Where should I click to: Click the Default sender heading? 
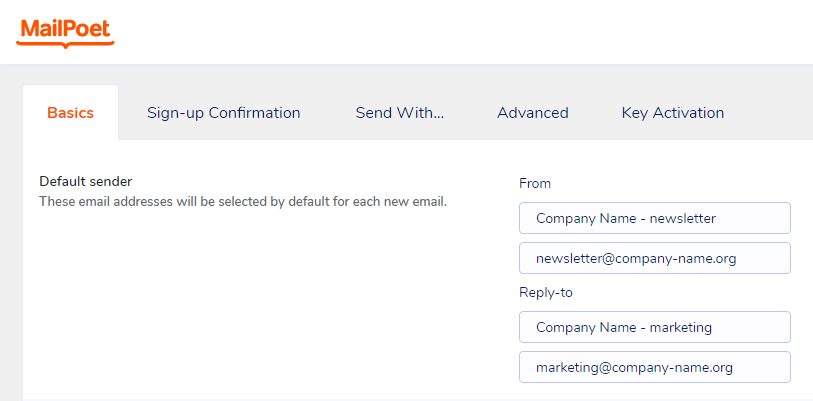(86, 181)
